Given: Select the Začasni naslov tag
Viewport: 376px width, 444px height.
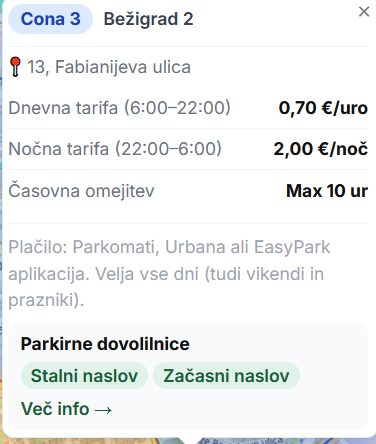Looking at the screenshot, I should point(226,376).
